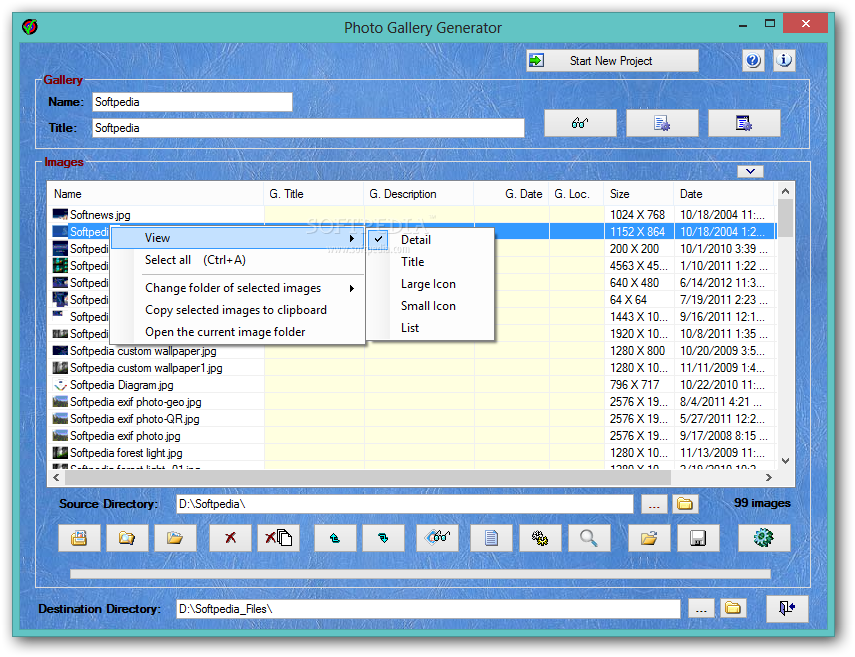Open the destination directory yellow folder icon
Image resolution: width=855 pixels, height=657 pixels.
(x=733, y=608)
